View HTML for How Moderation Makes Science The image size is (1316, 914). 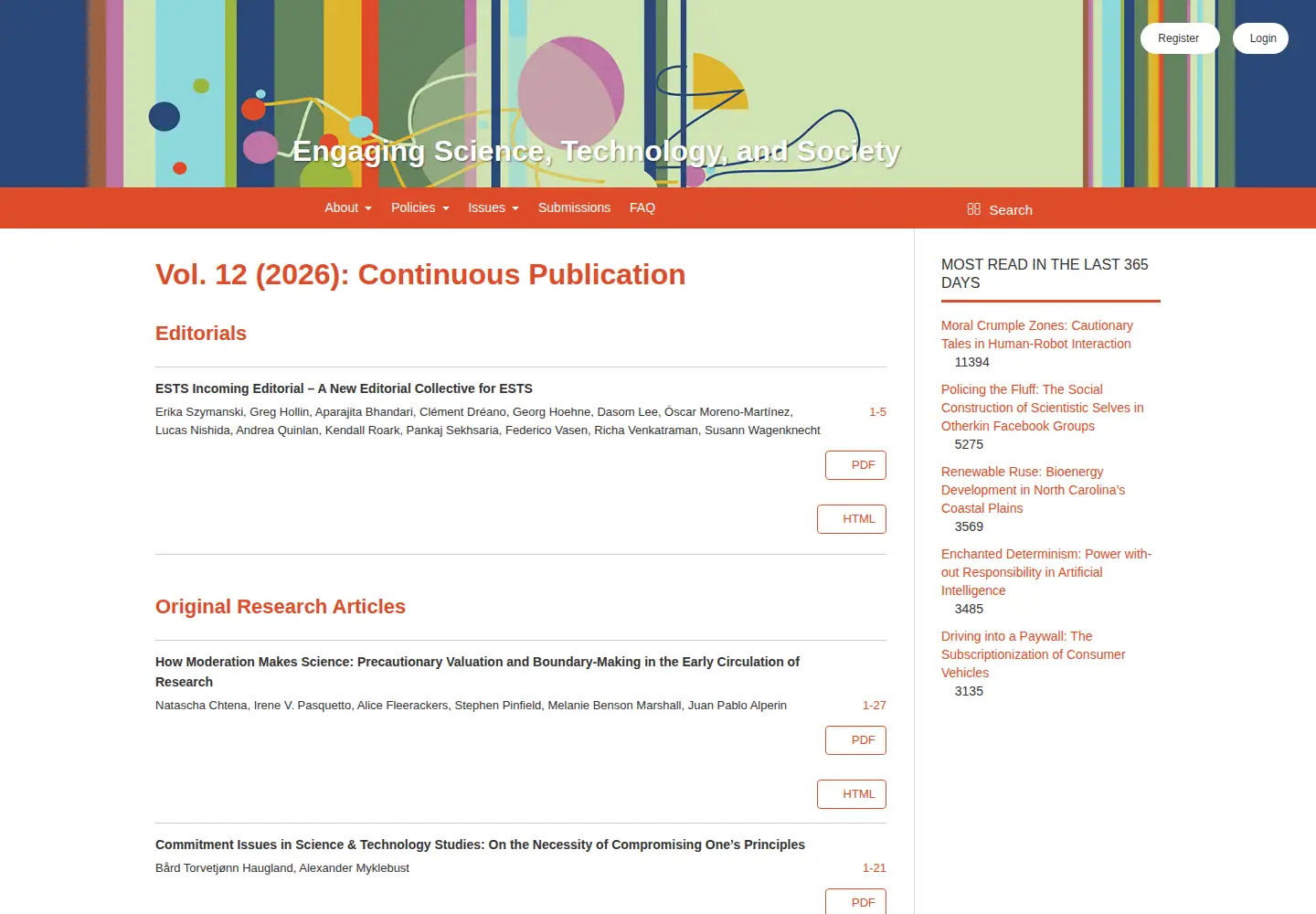click(x=852, y=794)
